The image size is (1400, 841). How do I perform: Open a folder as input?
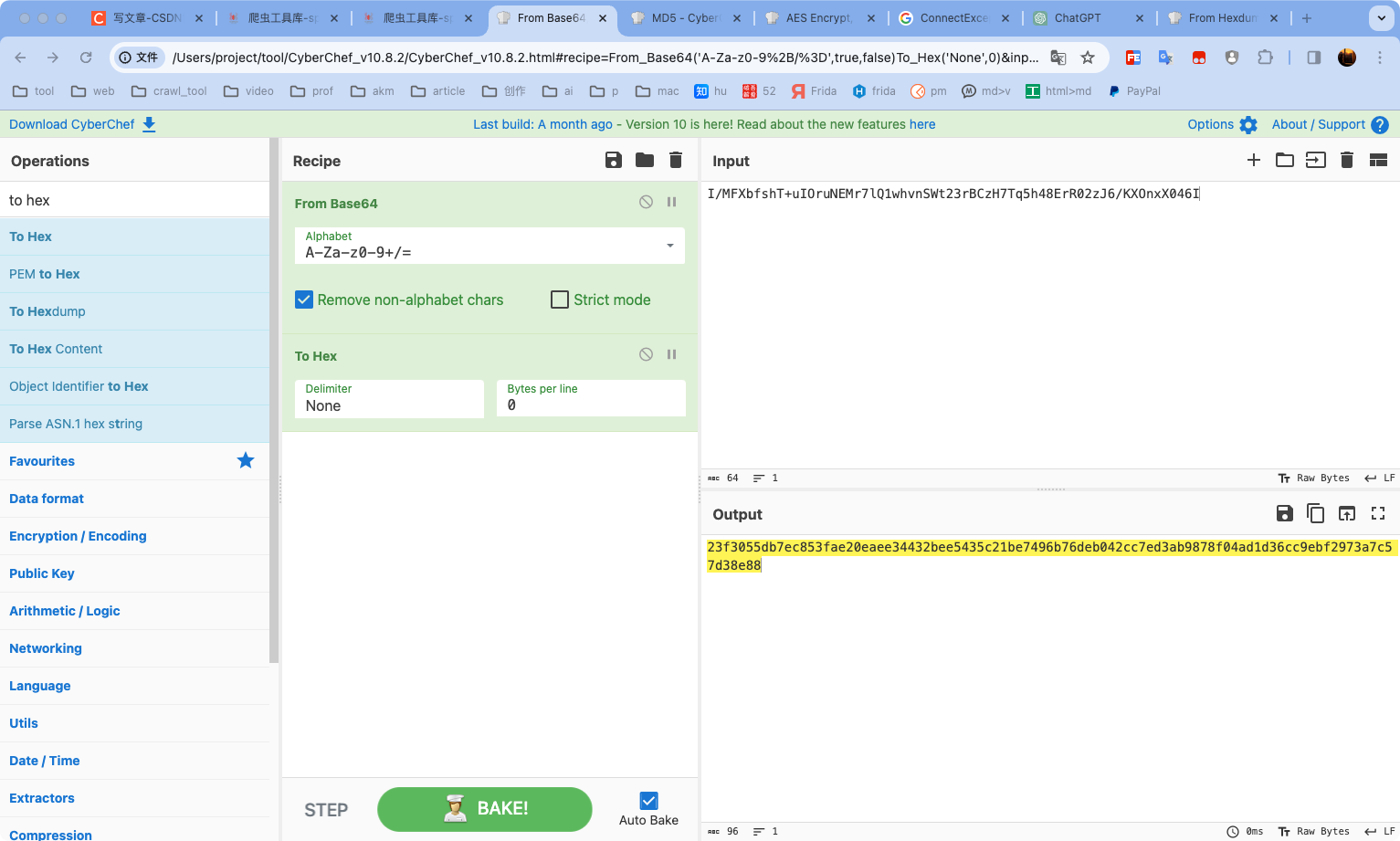1285,160
